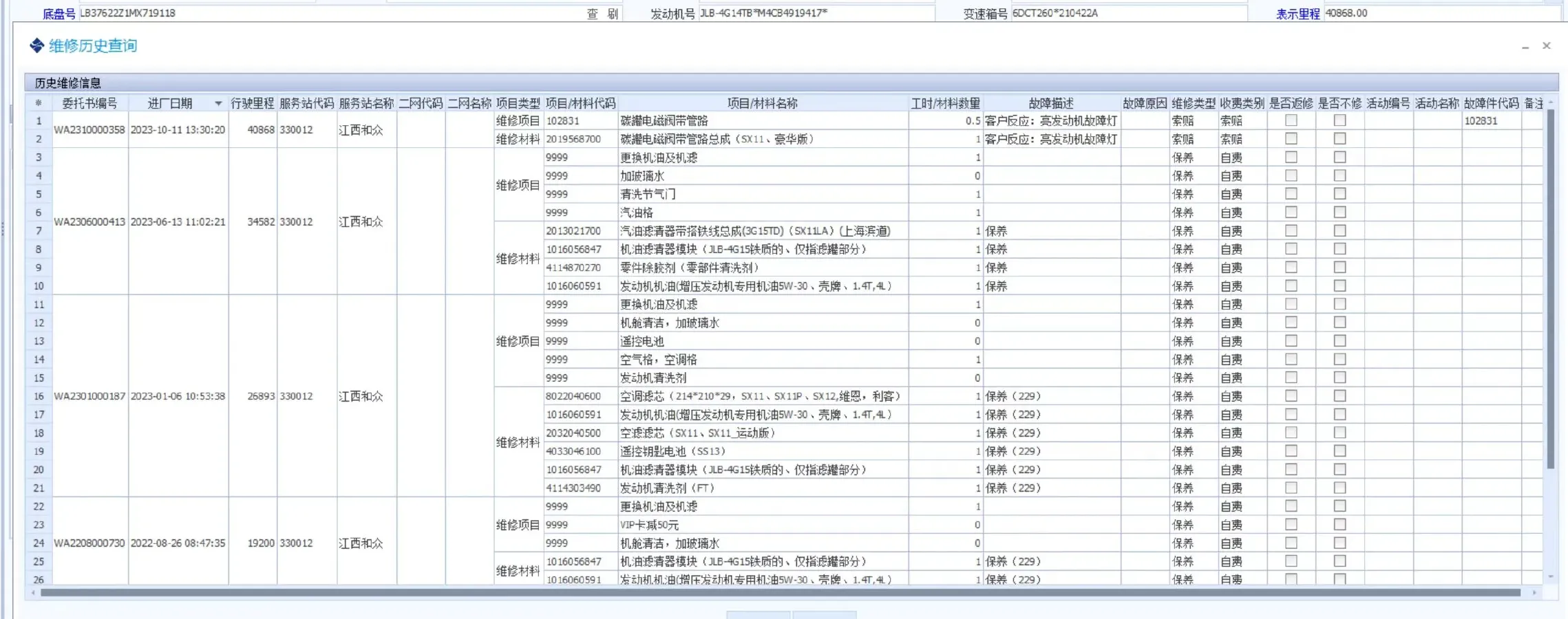The image size is (1568, 619).
Task: Click the 刷 refresh button
Action: tap(613, 13)
